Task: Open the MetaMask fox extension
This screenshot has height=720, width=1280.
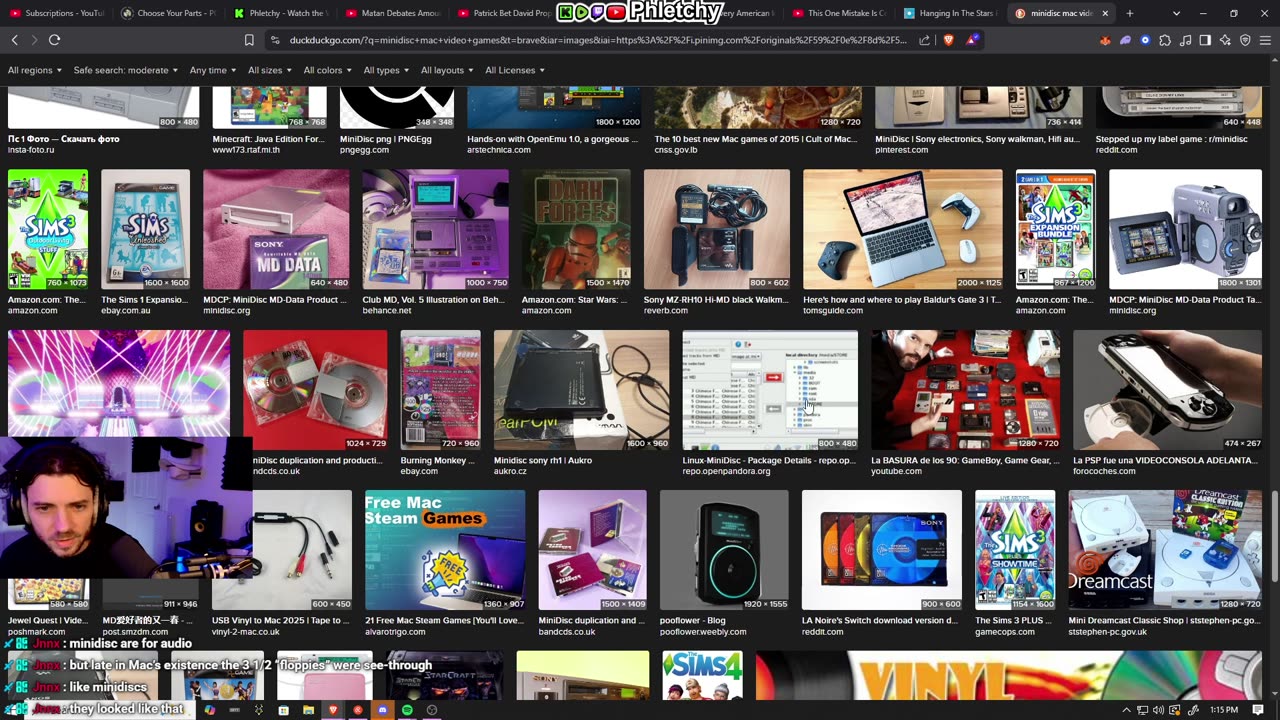Action: 1105,40
